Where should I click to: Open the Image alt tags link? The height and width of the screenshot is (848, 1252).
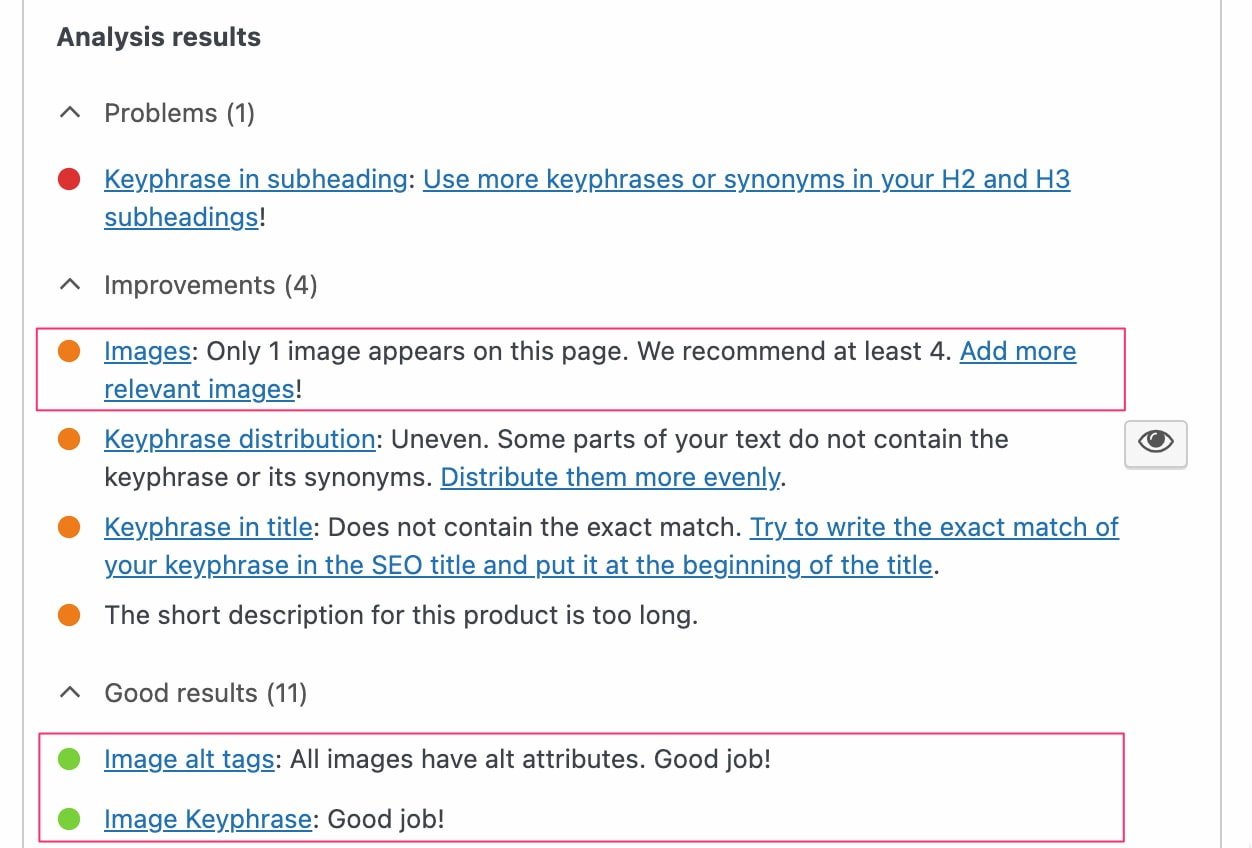[x=189, y=760]
